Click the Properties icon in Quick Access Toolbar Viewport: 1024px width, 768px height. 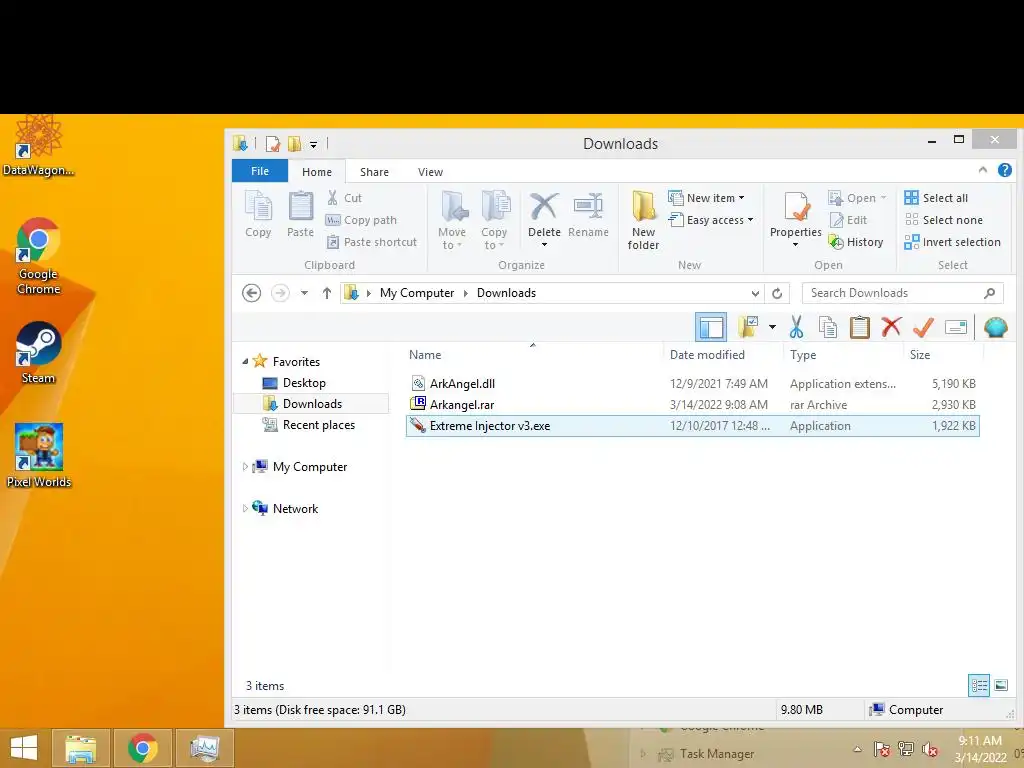point(273,144)
